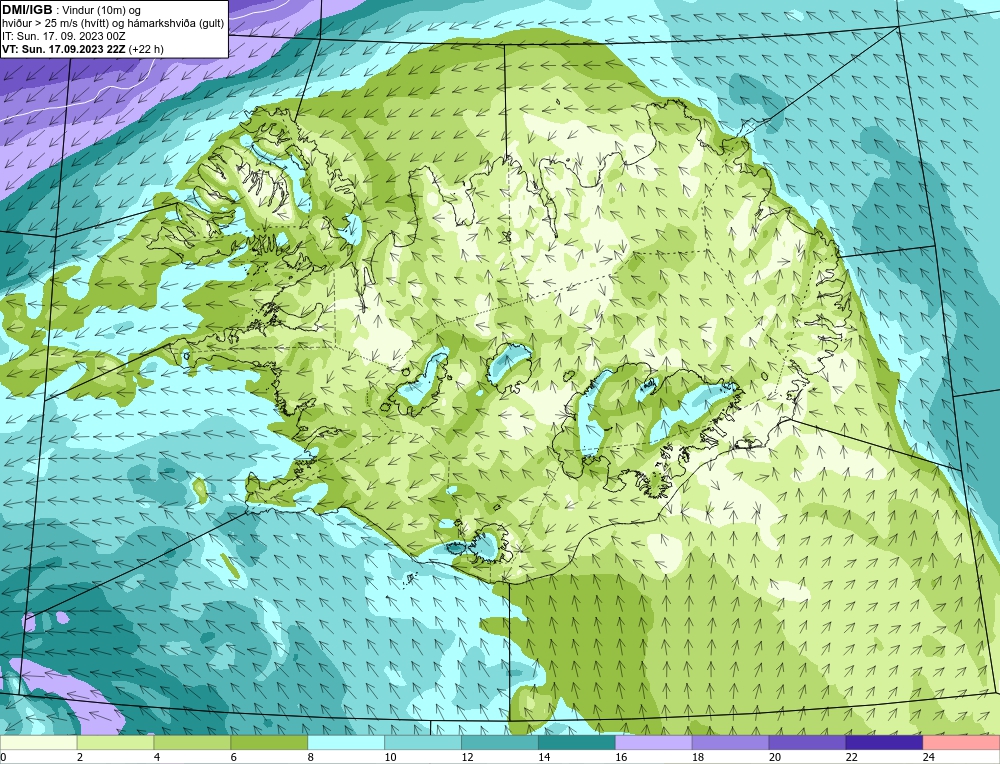Select the legend value '24'
The width and height of the screenshot is (1000, 764).
tap(929, 757)
